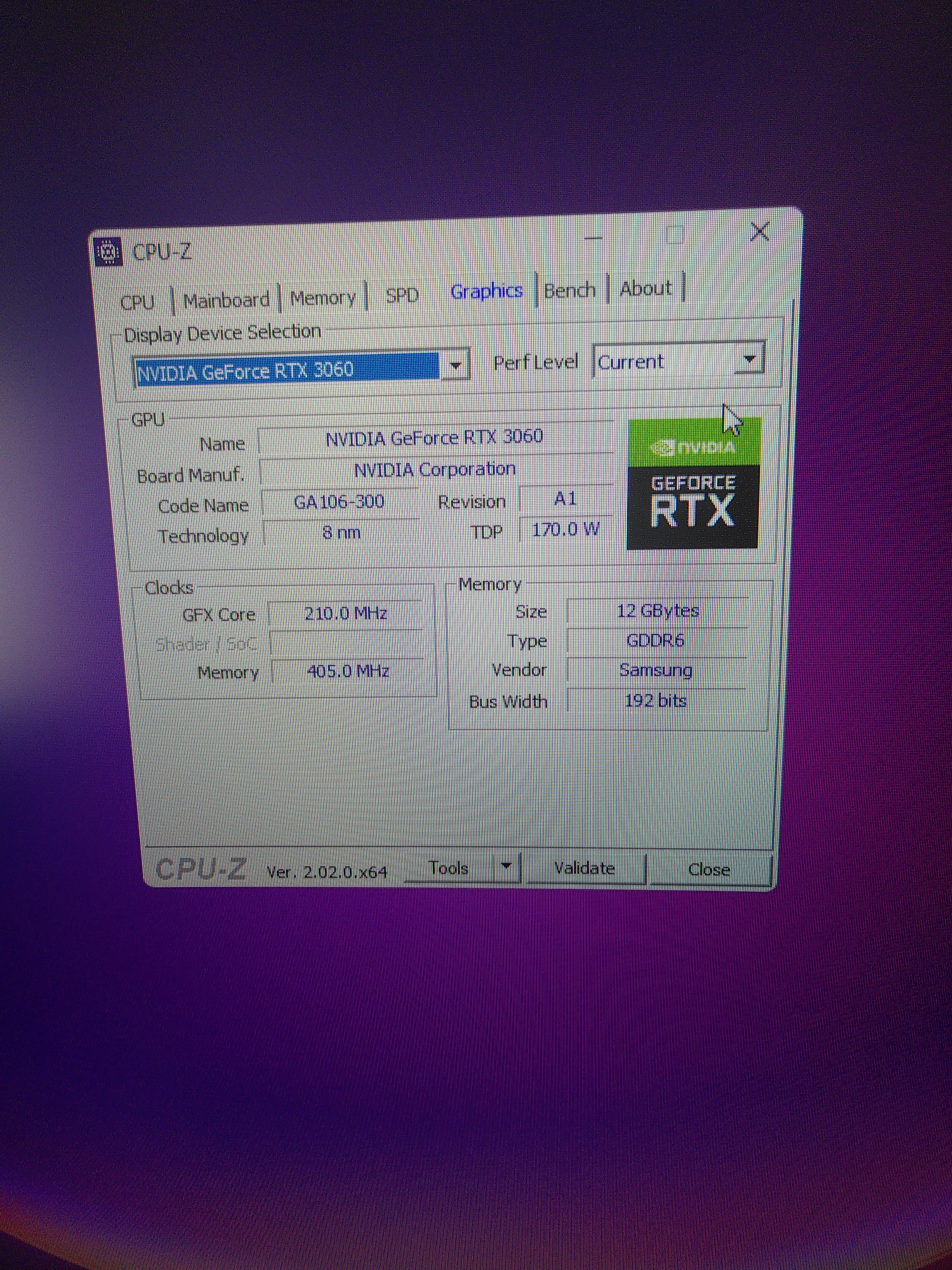Click the GPU Name field

click(434, 438)
